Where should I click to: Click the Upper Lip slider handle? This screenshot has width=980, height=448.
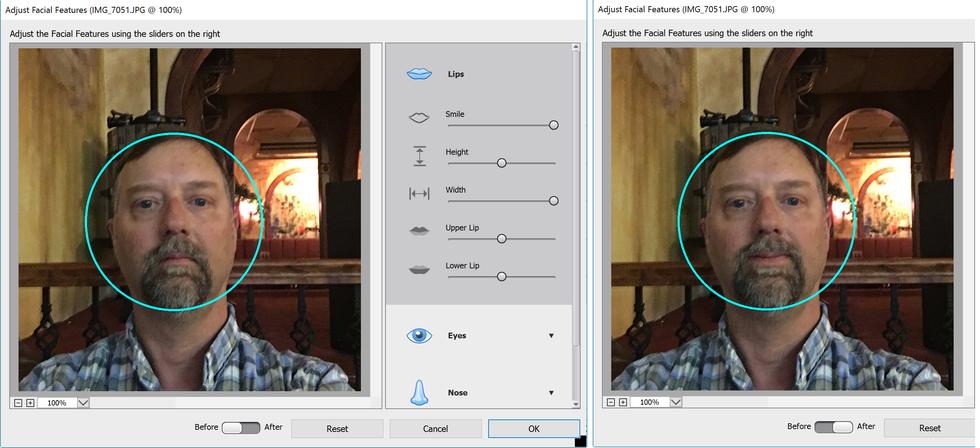tap(501, 239)
